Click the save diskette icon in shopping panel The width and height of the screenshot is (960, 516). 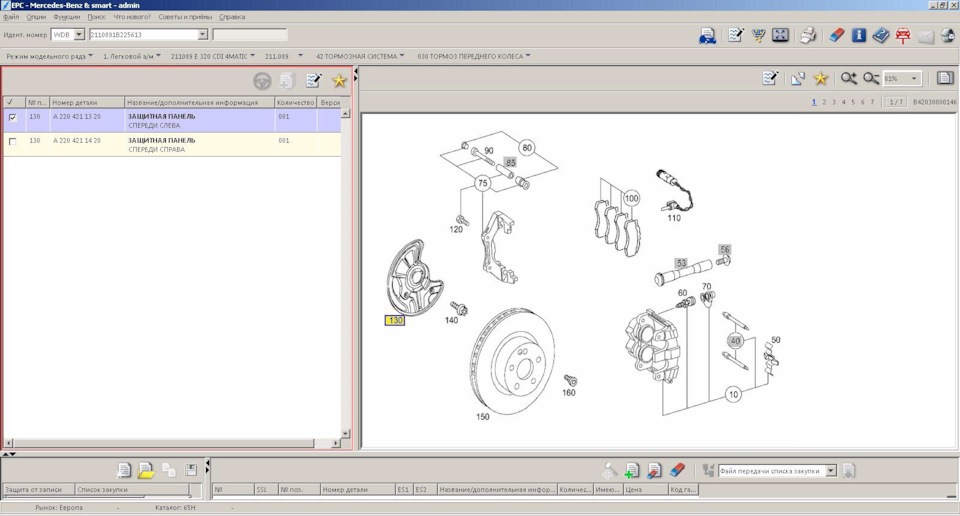coord(191,470)
